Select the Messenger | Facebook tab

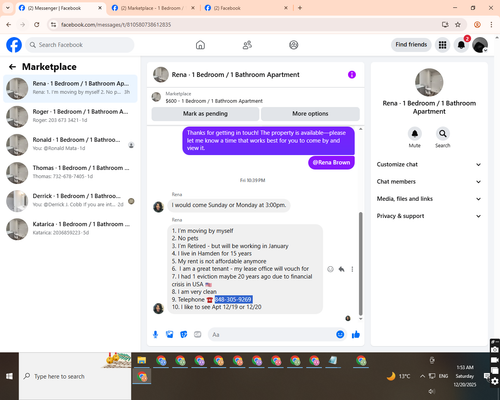60,8
